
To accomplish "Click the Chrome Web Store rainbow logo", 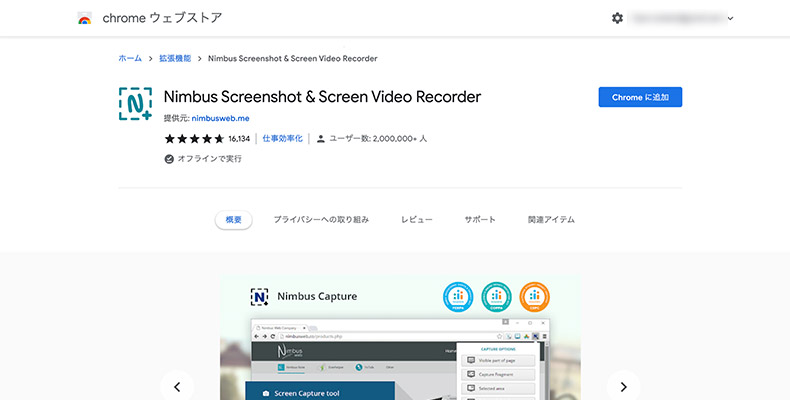I will point(85,19).
